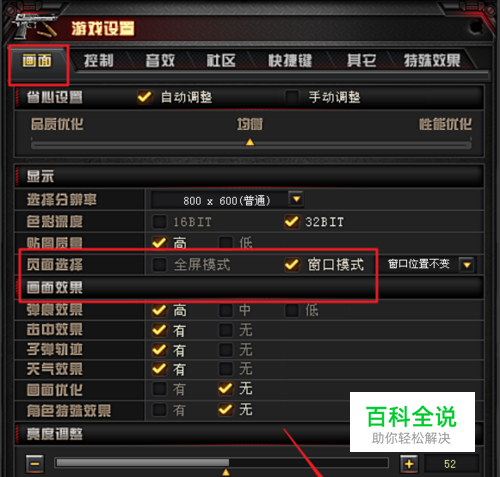Screen dimensions: 500x477
Task: Check the 手动调整 option
Action: pyautogui.click(x=292, y=97)
